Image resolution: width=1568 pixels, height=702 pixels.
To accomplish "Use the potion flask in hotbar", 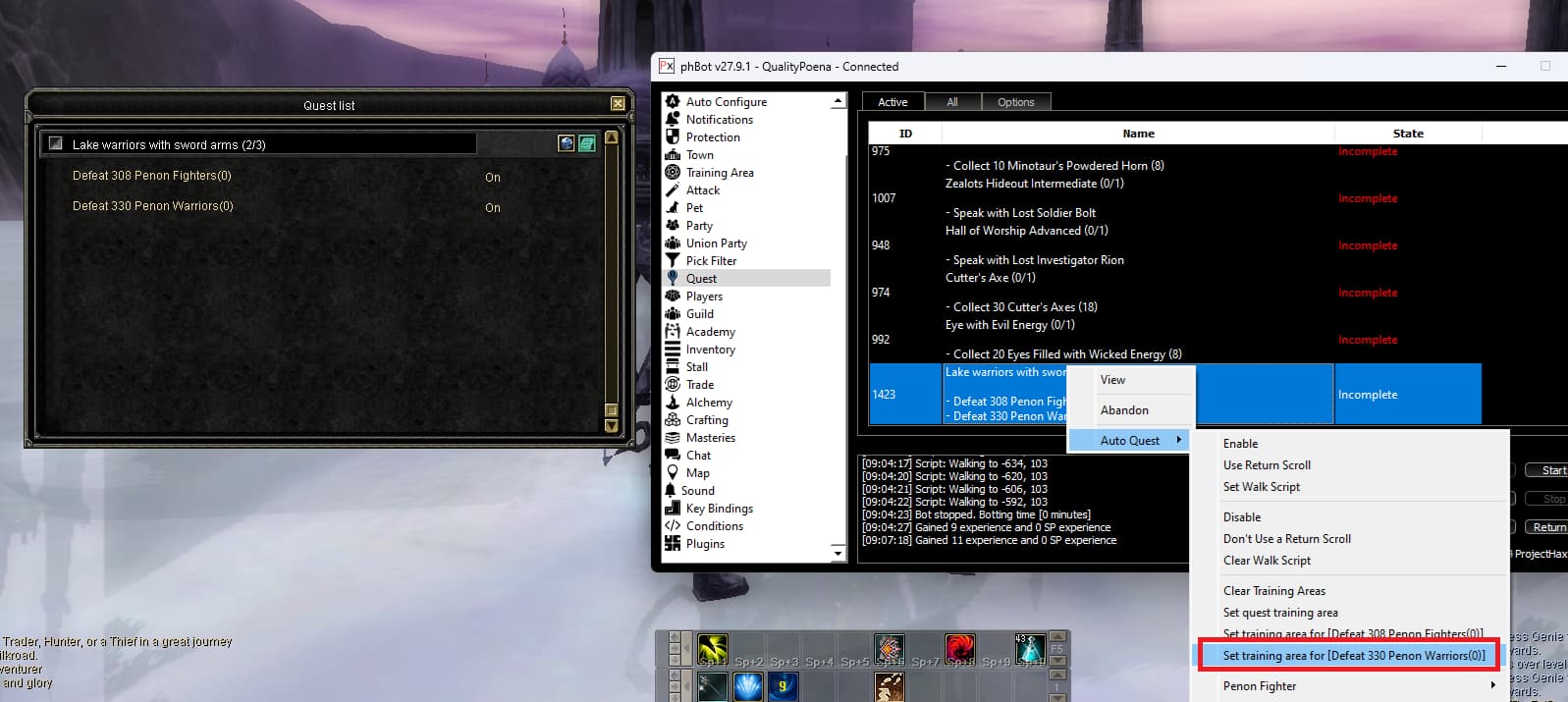I will pyautogui.click(x=1029, y=648).
